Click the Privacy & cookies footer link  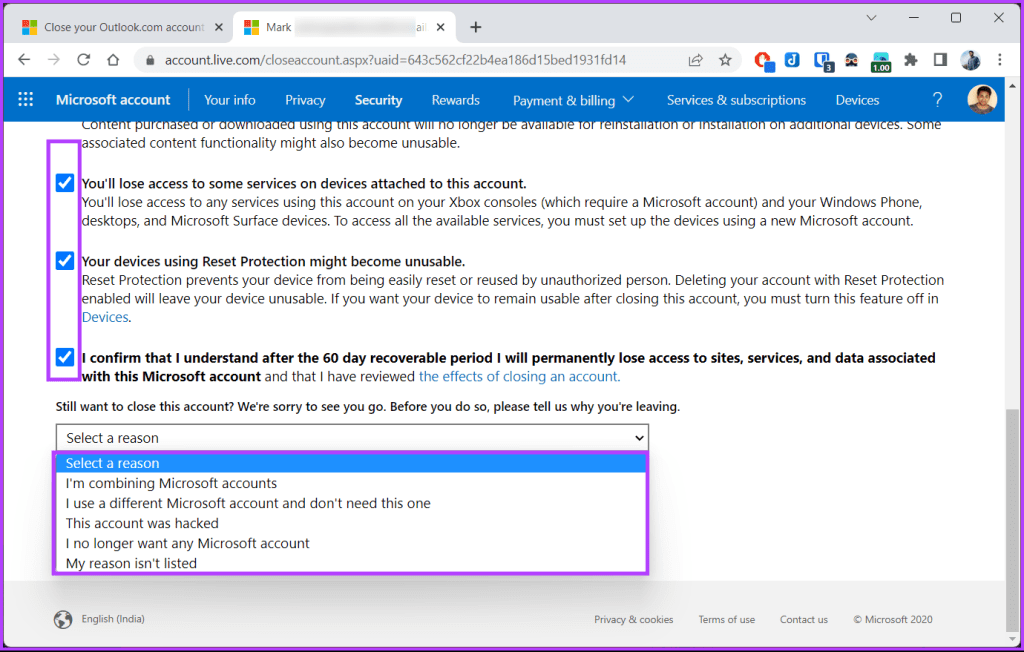633,619
